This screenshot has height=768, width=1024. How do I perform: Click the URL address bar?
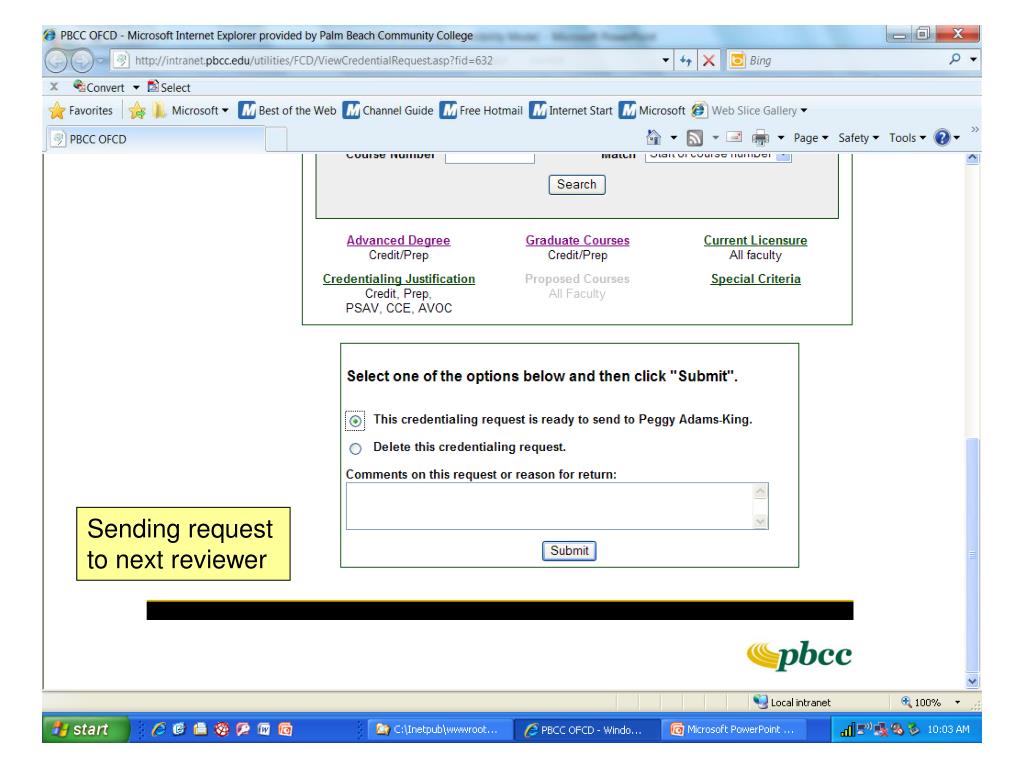(x=385, y=60)
